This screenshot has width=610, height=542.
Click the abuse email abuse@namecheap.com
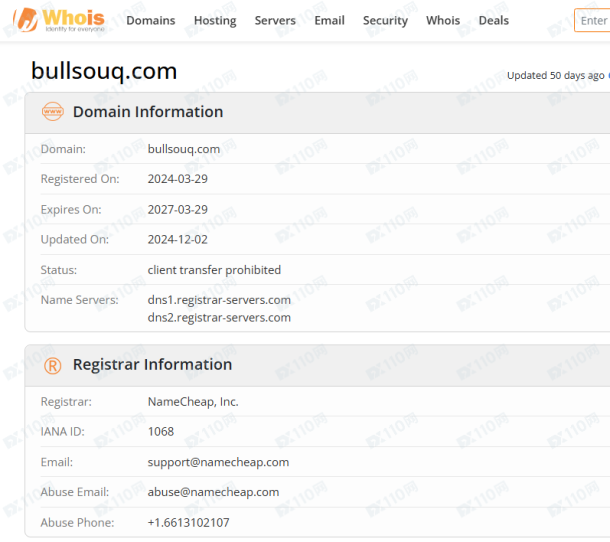click(213, 492)
